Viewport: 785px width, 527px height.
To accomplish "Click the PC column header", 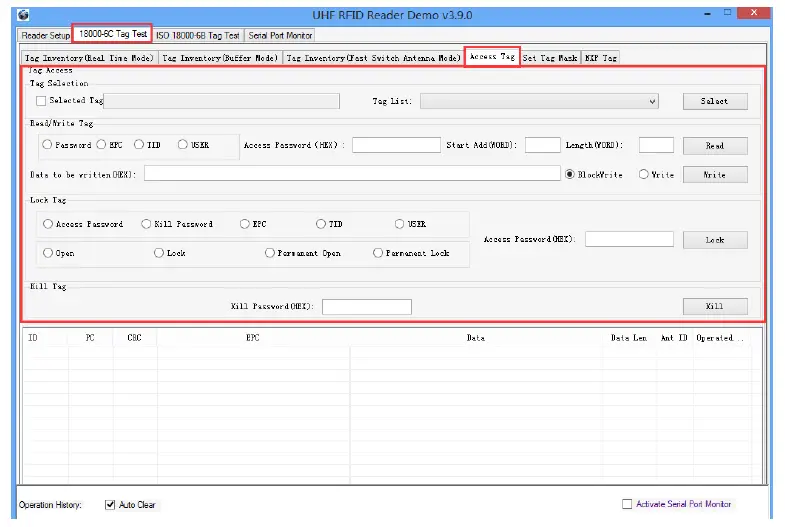I will [x=90, y=338].
